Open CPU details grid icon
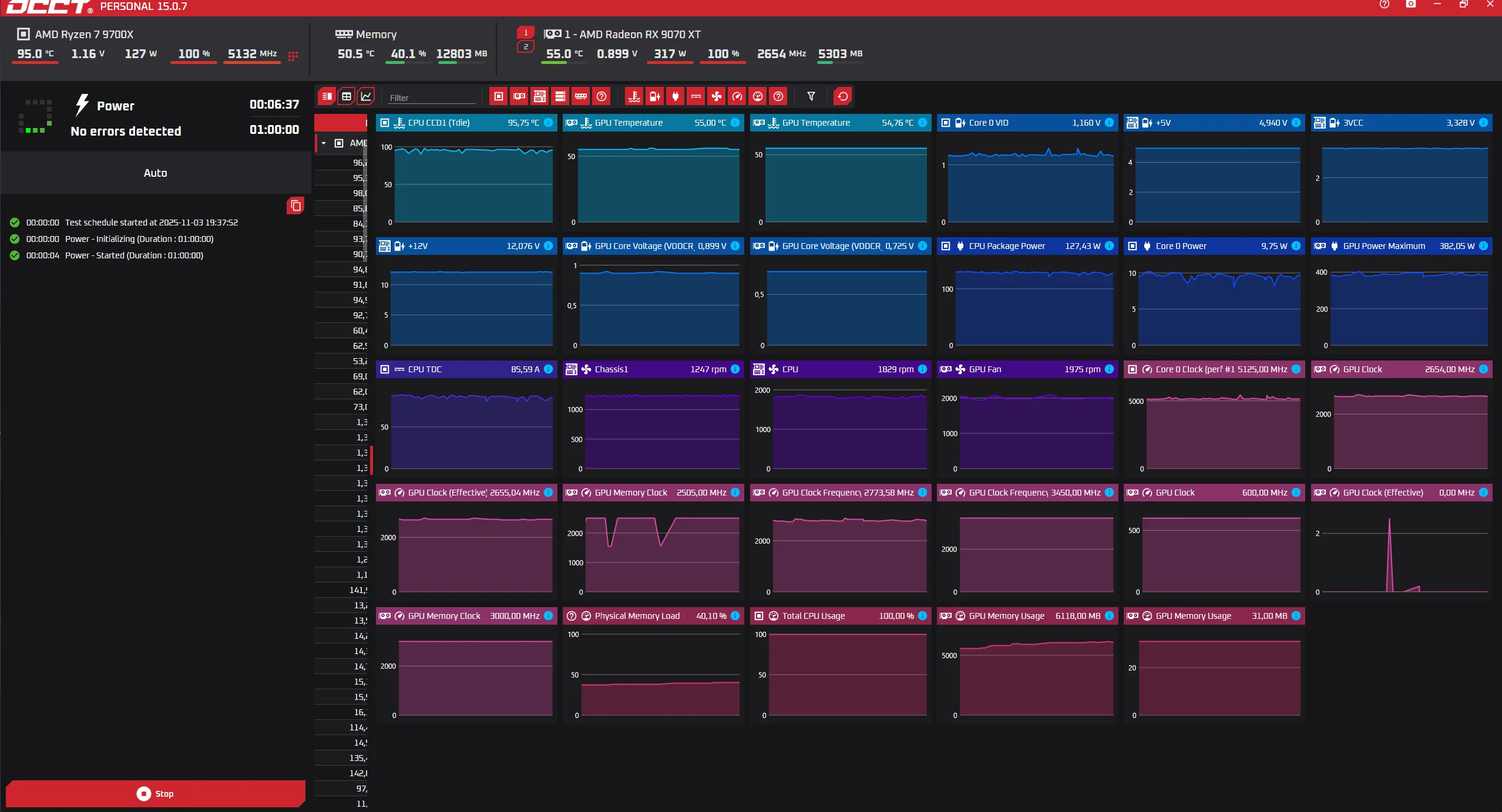The height and width of the screenshot is (812, 1502). [293, 55]
